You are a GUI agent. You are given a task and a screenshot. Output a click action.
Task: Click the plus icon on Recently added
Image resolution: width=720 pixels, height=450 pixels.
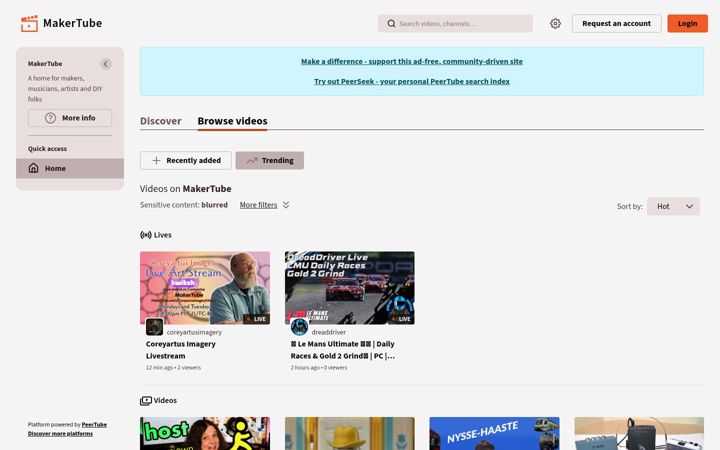156,160
